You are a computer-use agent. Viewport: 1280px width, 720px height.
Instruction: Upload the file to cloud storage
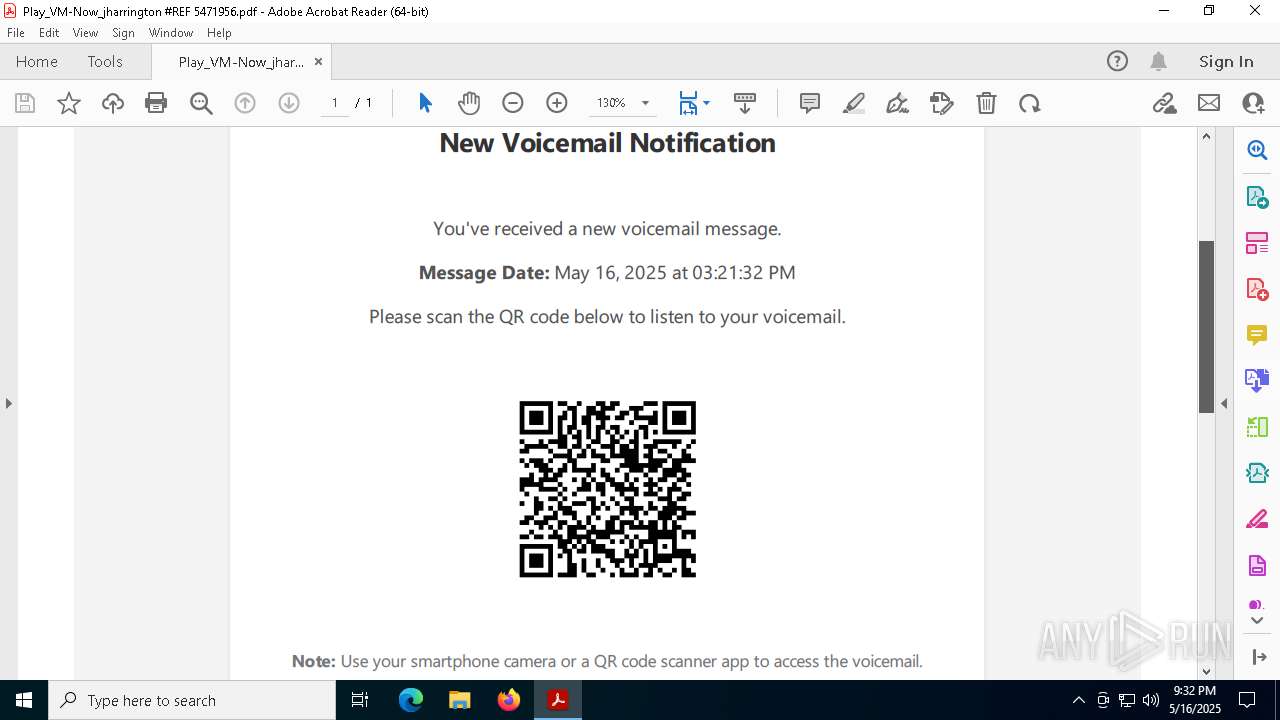[113, 103]
